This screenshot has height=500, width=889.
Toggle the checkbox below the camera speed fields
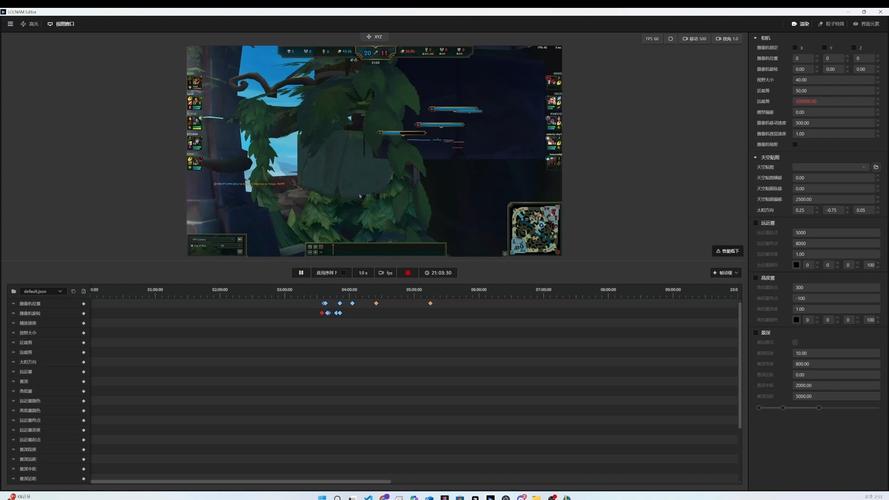796,144
